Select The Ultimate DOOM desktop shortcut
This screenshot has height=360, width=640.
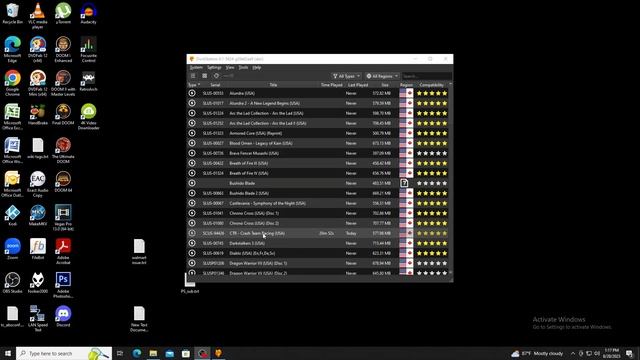(63, 151)
